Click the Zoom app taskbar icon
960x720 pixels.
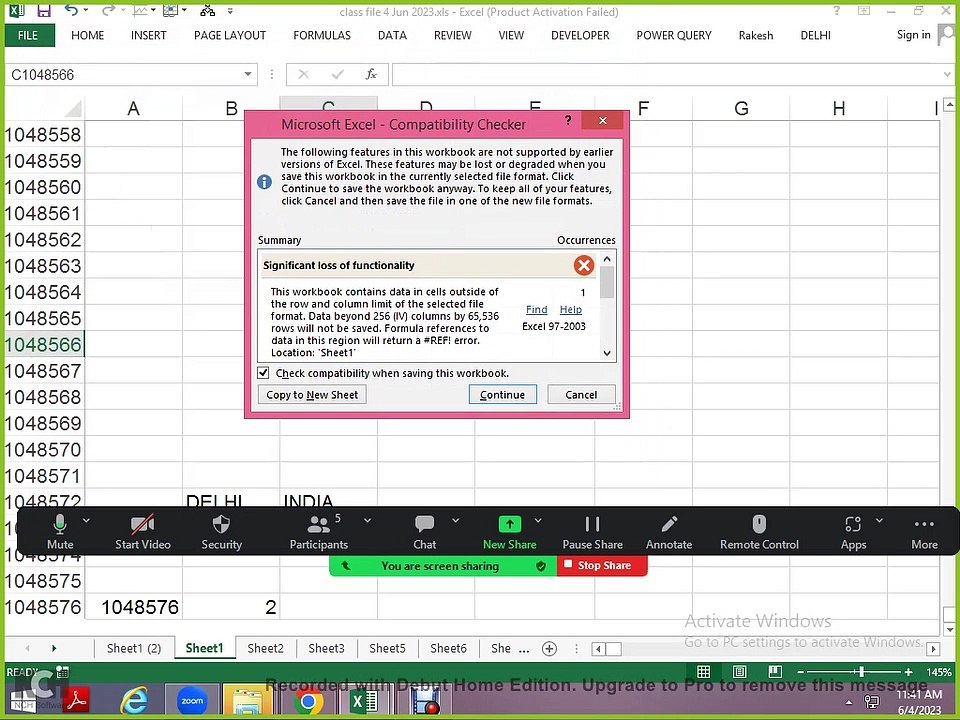click(x=192, y=700)
